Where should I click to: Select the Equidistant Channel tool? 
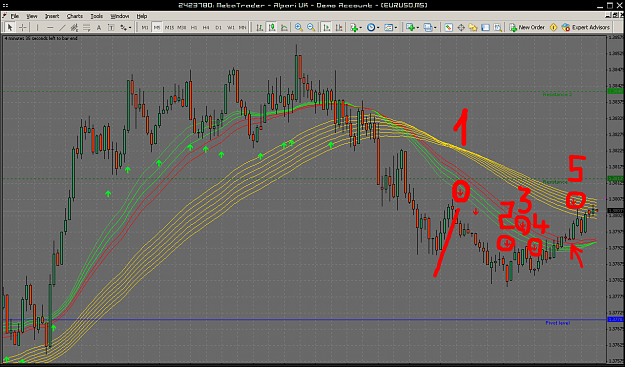74,27
